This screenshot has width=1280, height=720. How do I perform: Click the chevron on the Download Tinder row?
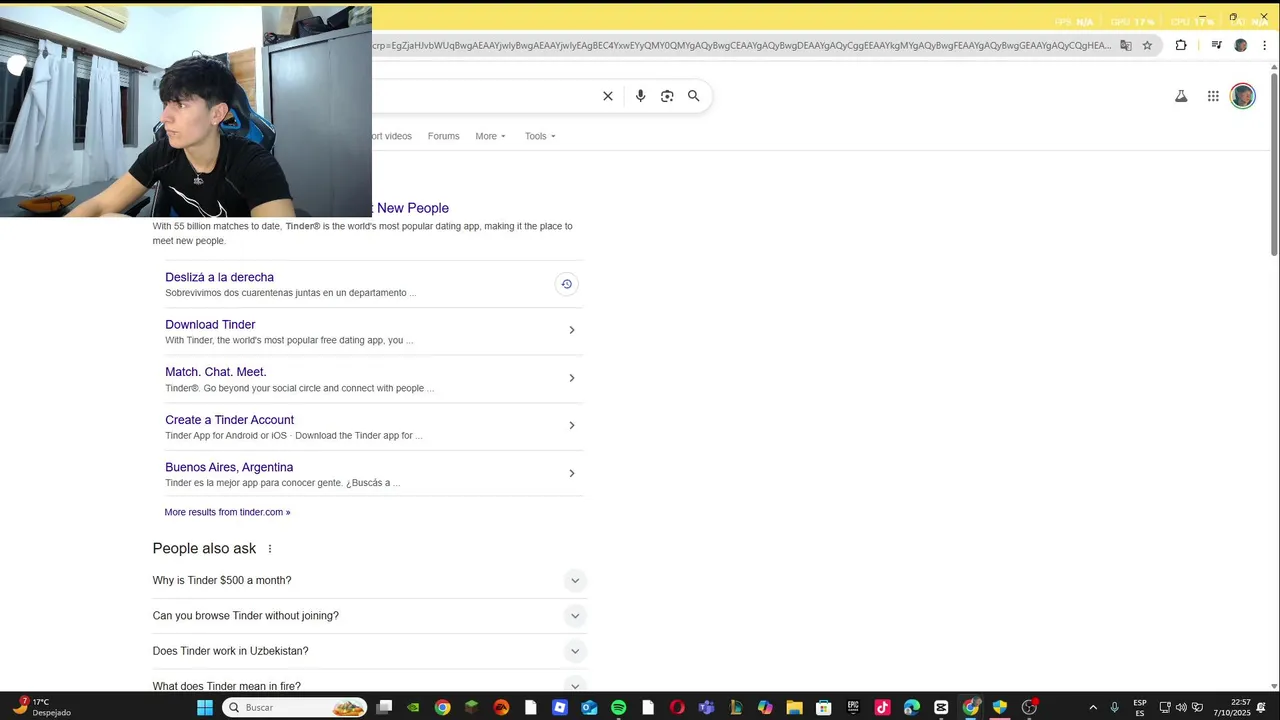(x=571, y=330)
